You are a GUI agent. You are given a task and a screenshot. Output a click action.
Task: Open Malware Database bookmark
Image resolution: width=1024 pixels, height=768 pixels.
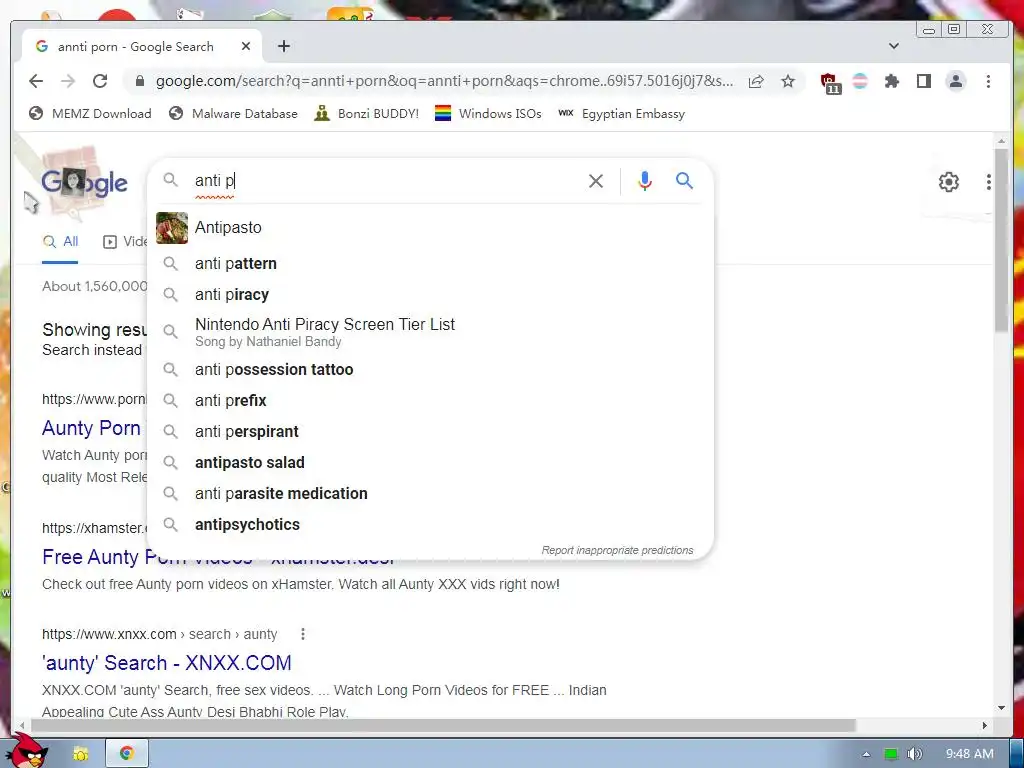(x=233, y=114)
